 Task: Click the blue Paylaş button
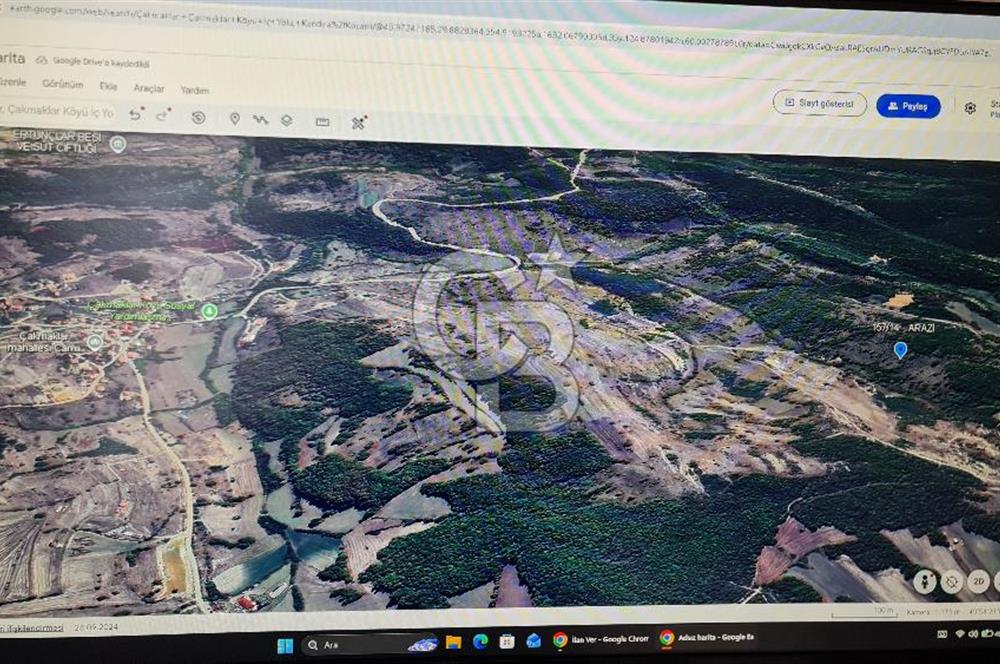[908, 106]
